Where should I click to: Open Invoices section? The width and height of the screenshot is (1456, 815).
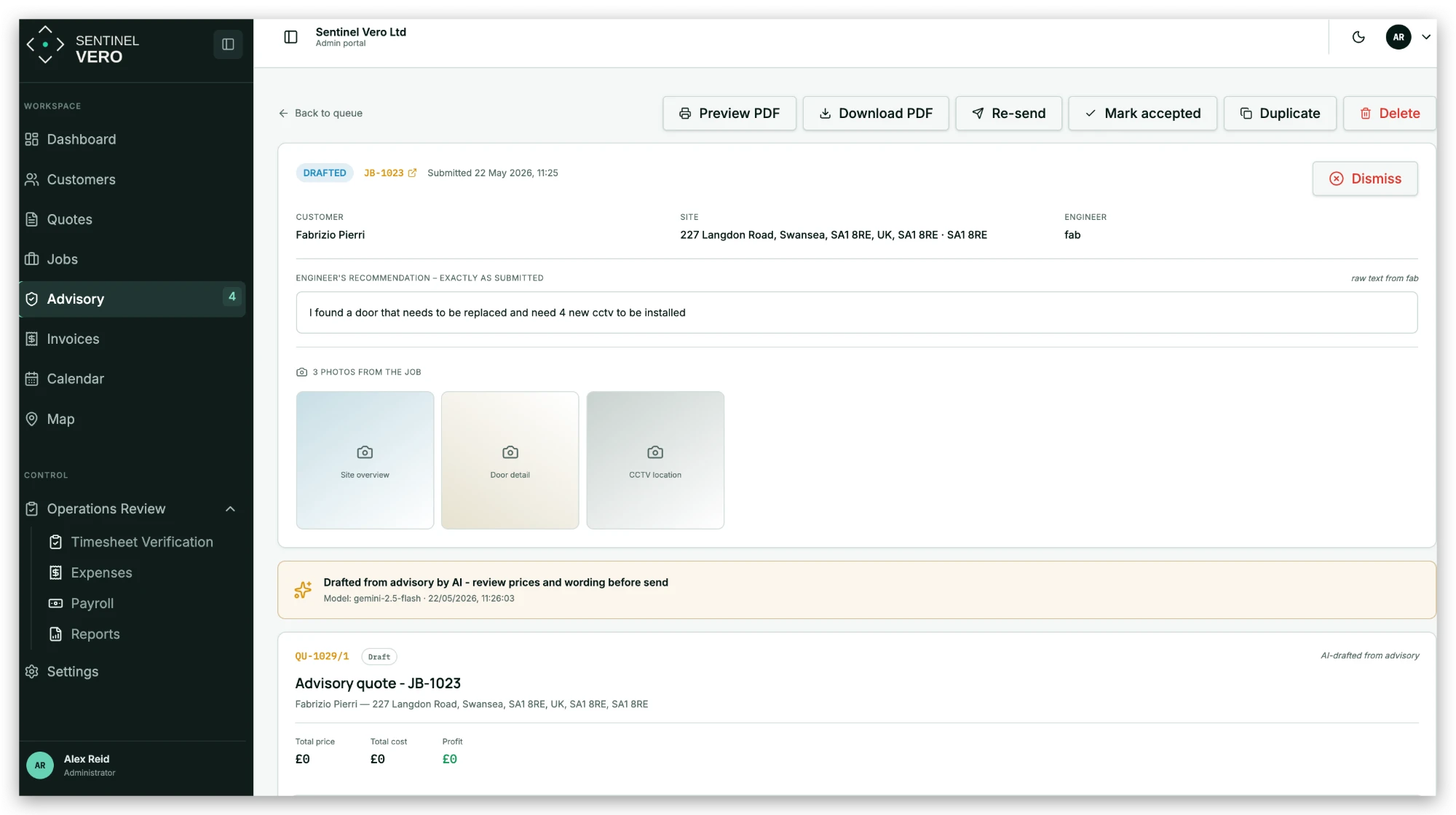[132, 339]
